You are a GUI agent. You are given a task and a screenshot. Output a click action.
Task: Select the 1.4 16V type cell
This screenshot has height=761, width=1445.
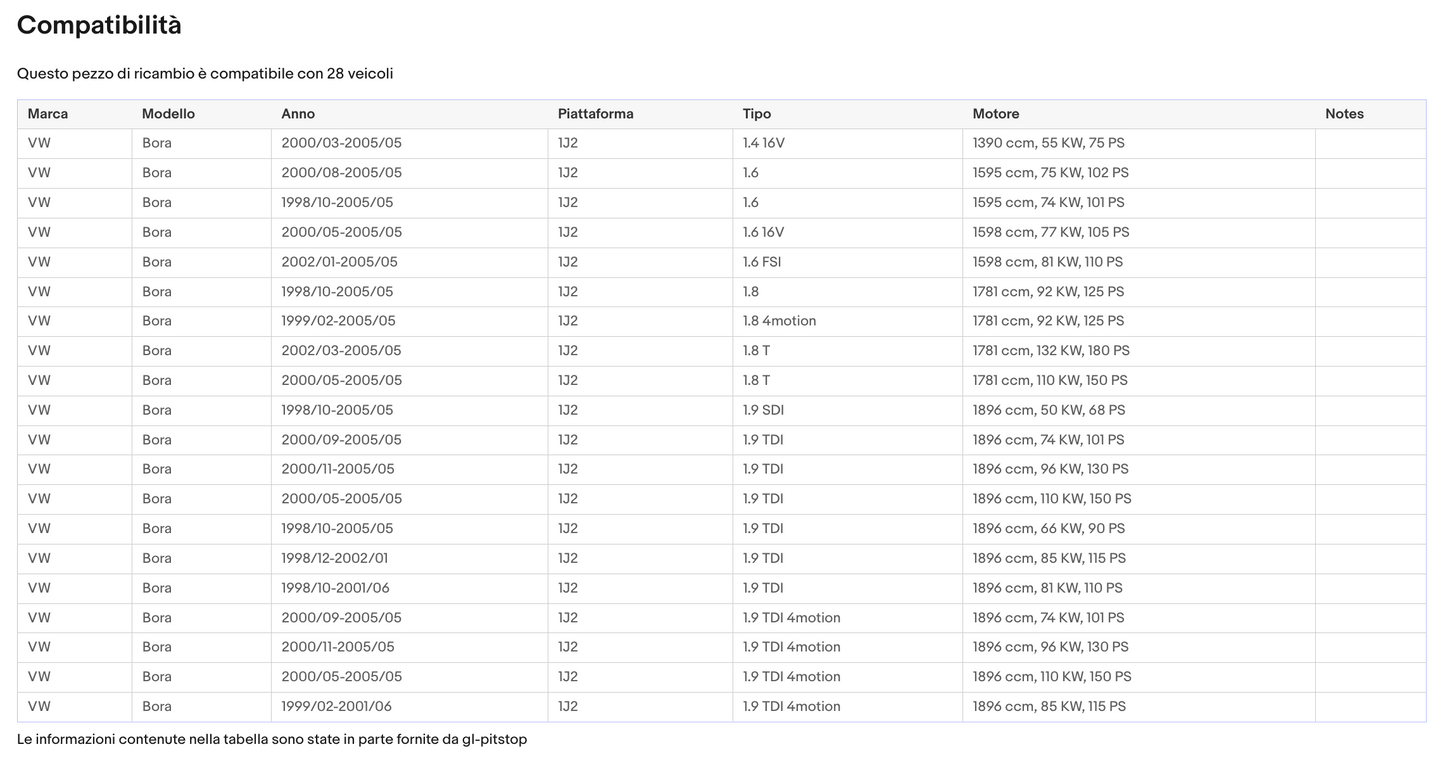pos(764,143)
